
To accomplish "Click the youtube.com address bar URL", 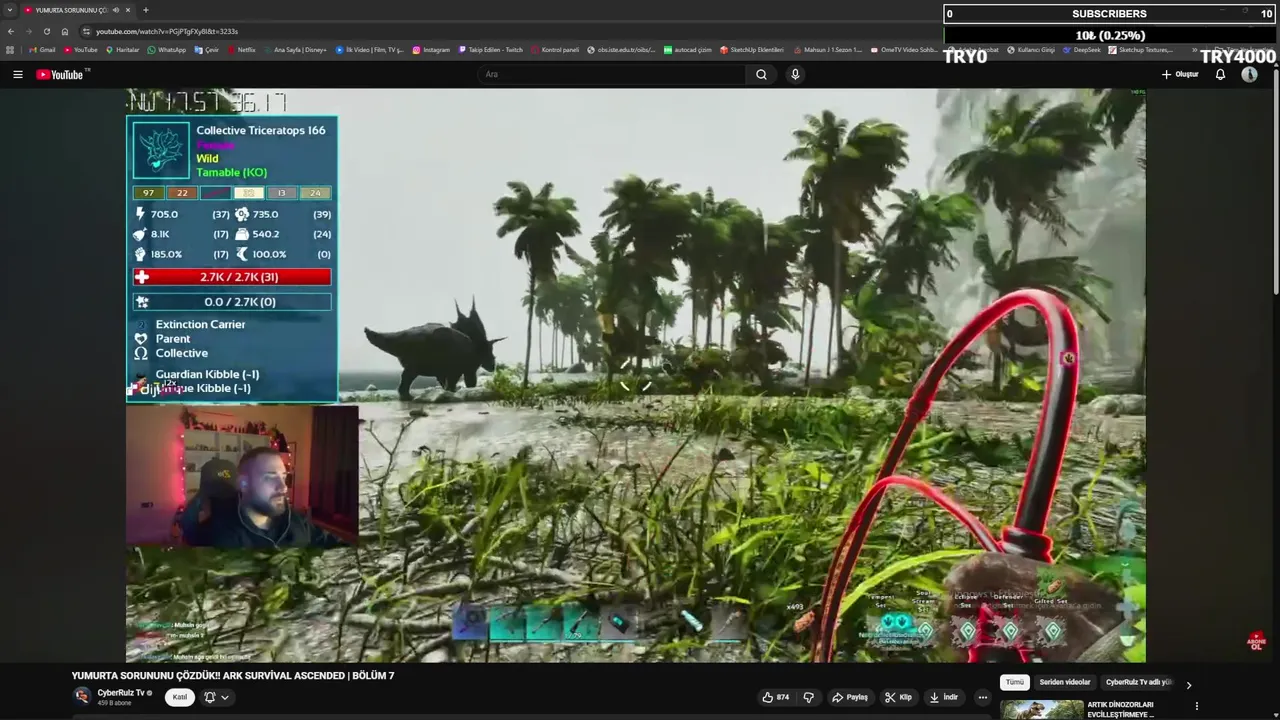I will [167, 32].
